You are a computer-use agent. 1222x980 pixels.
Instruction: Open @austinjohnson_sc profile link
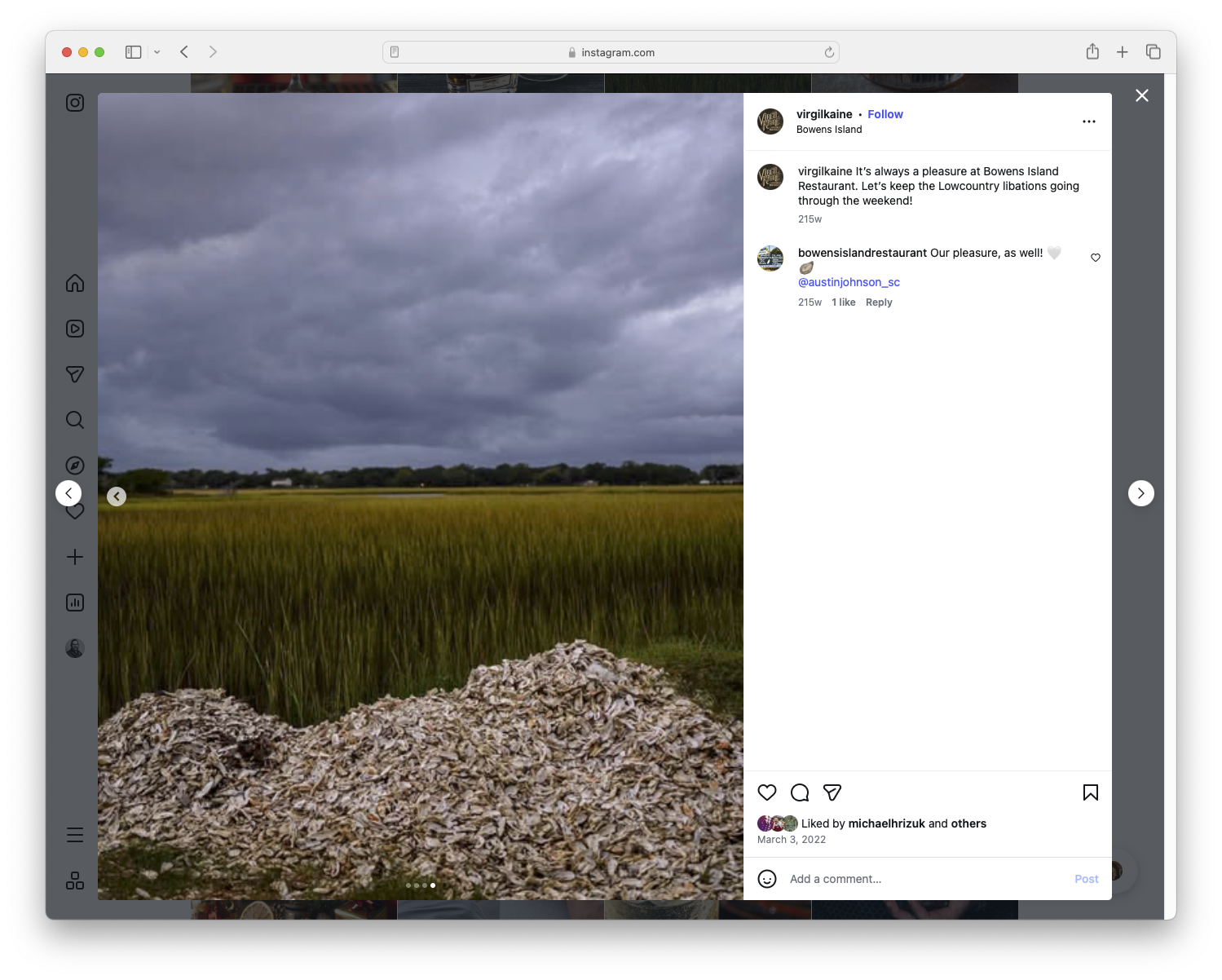pyautogui.click(x=849, y=282)
